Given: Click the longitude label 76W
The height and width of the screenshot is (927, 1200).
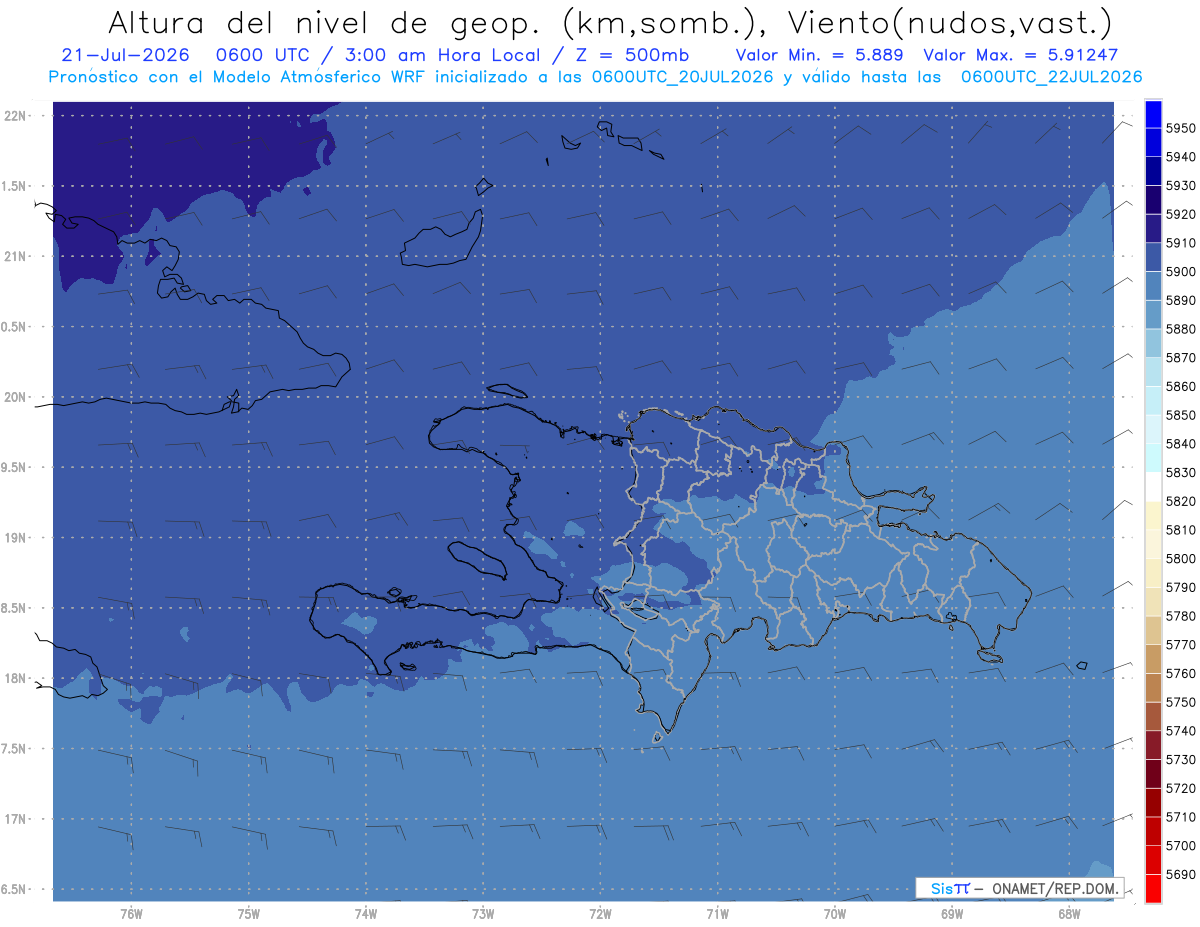Looking at the screenshot, I should click(131, 914).
